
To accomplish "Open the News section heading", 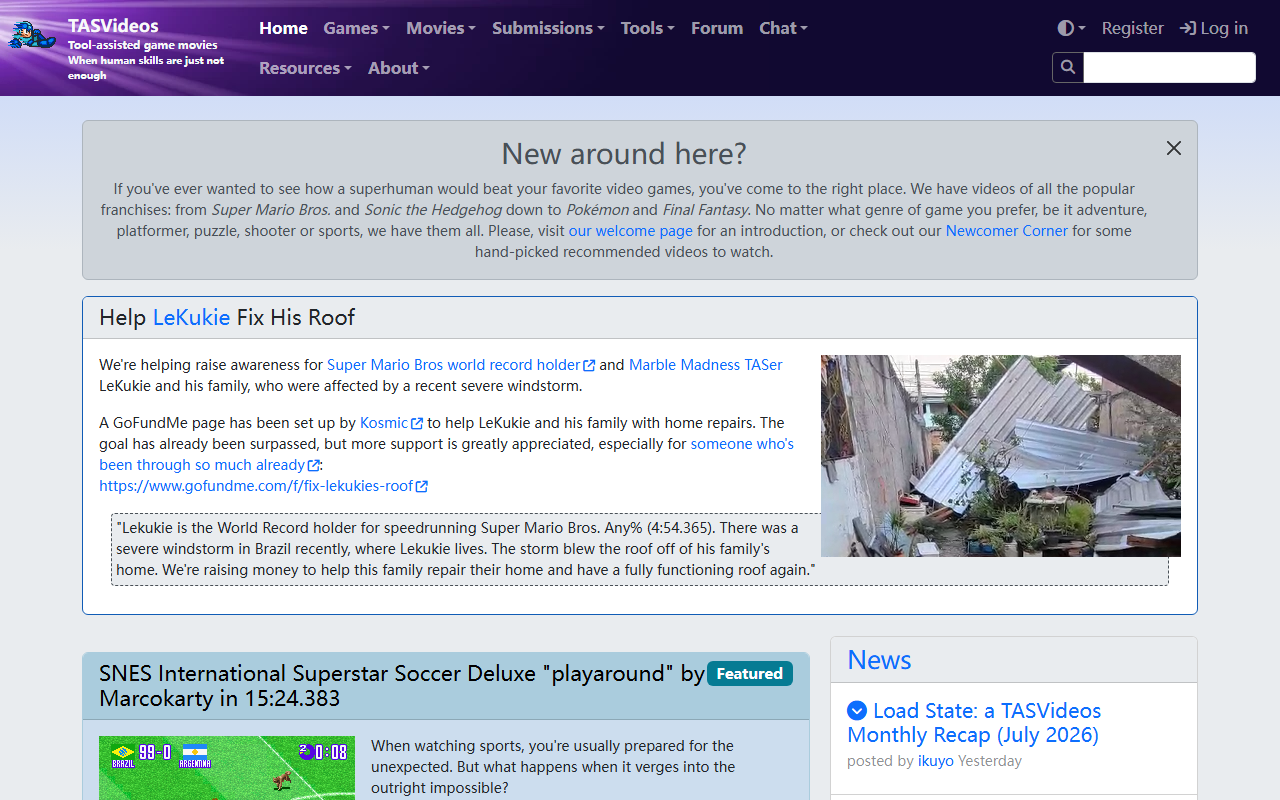I will 879,660.
